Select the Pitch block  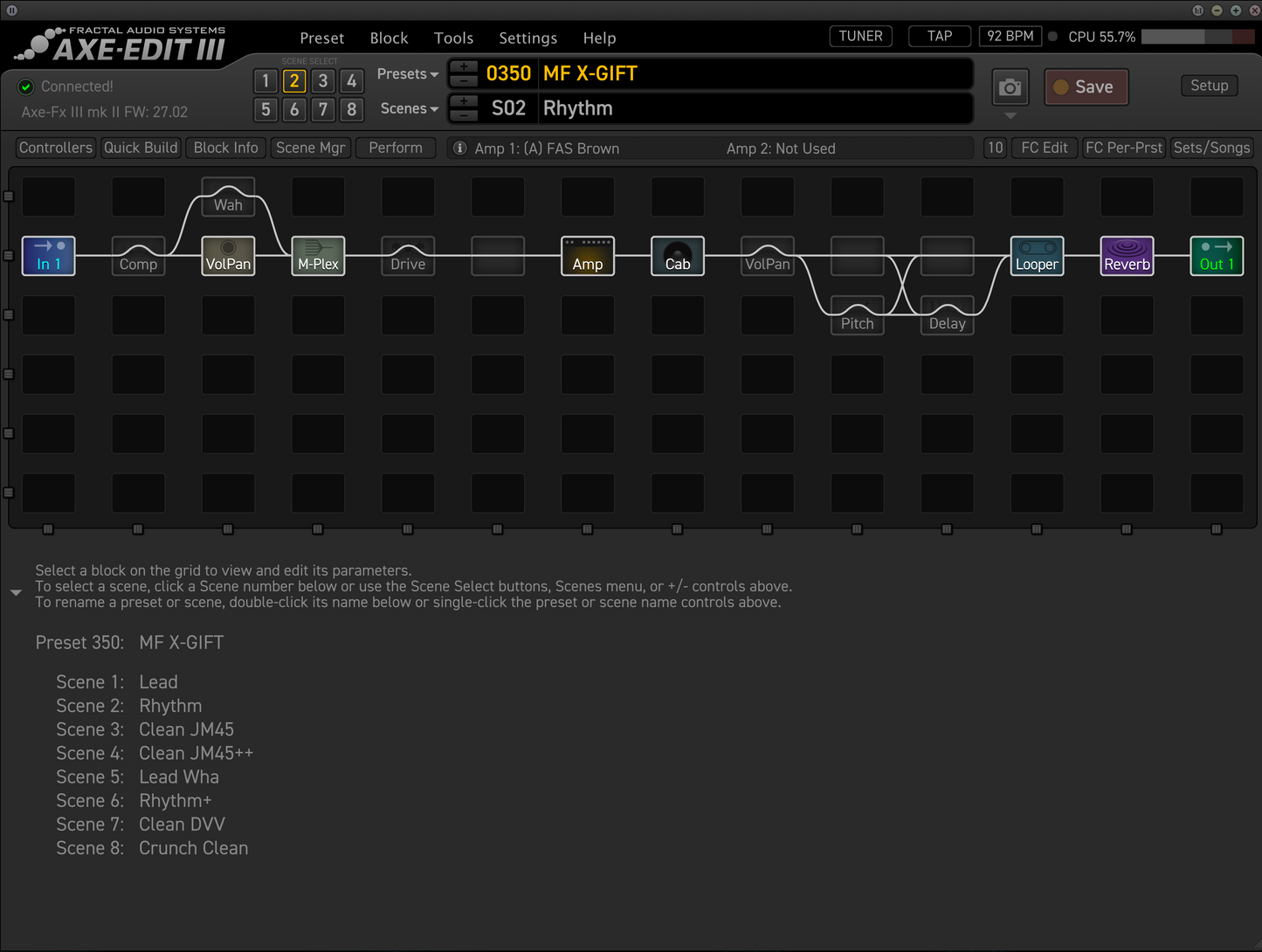(858, 315)
